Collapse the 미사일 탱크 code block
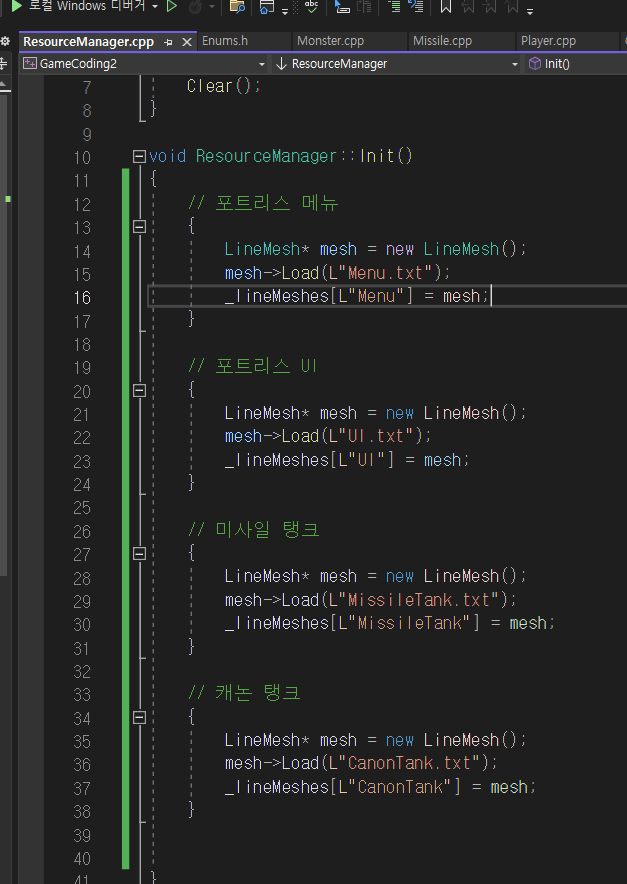Image resolution: width=627 pixels, height=884 pixels. coord(139,554)
